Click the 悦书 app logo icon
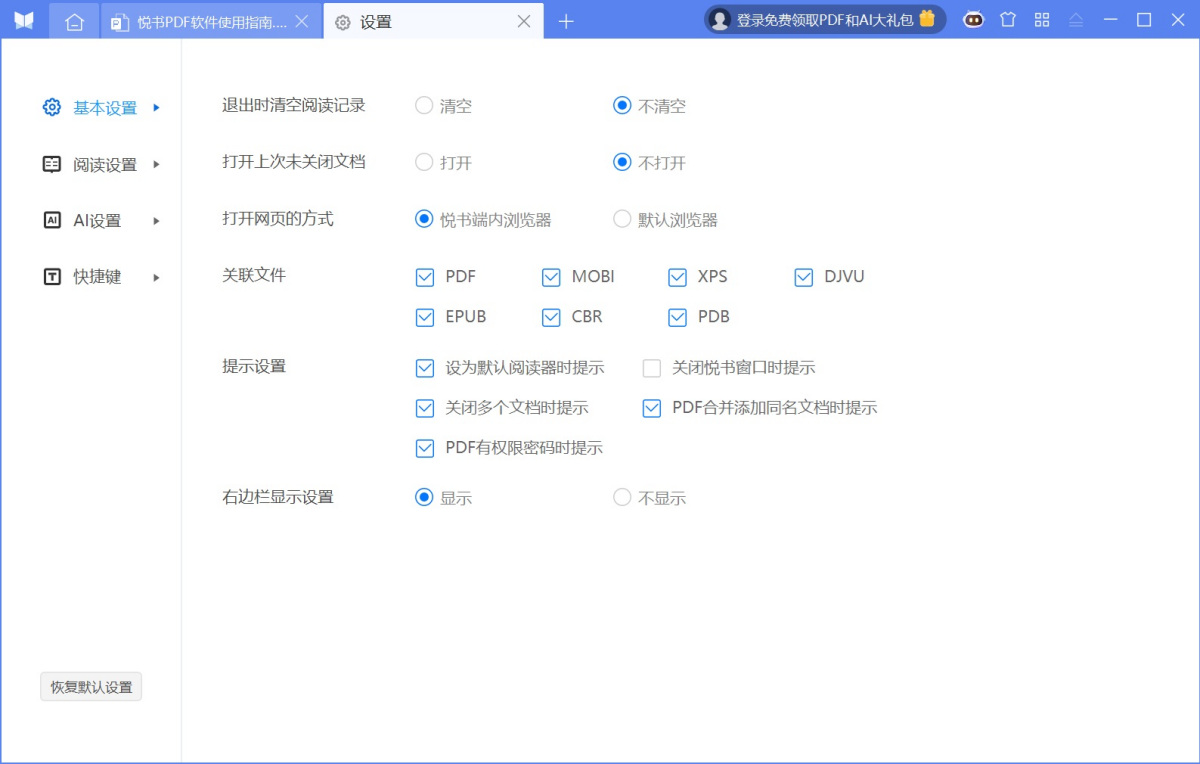The image size is (1200, 764). pyautogui.click(x=23, y=20)
